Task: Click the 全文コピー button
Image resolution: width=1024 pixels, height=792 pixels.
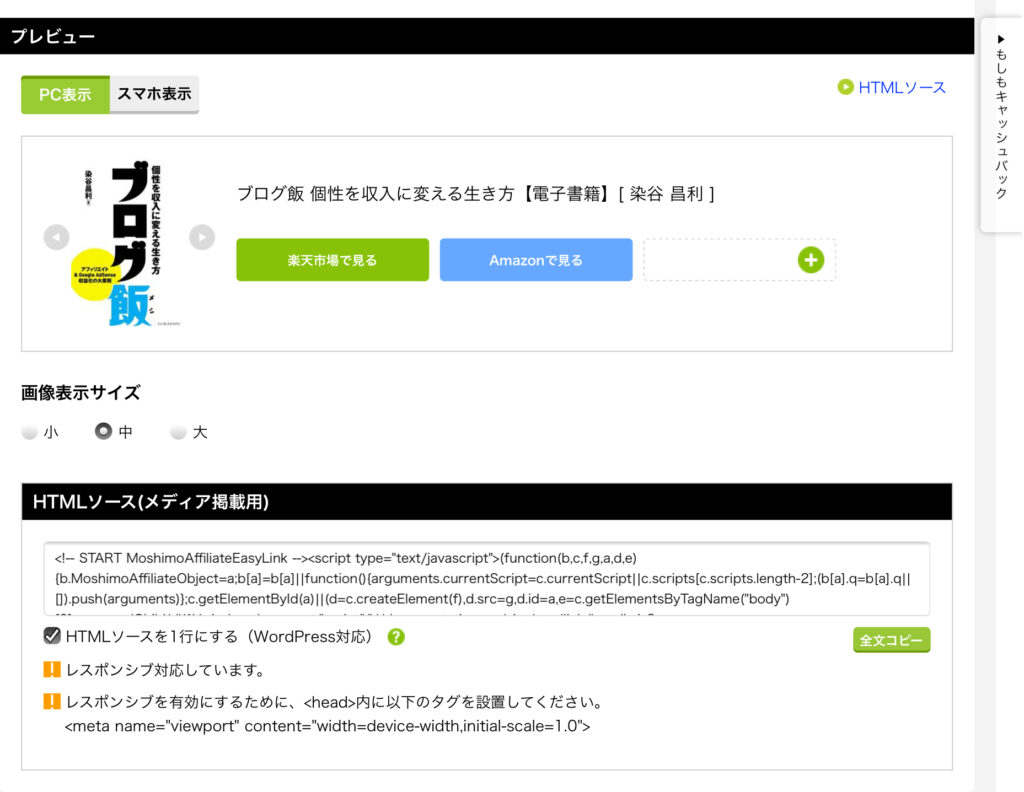Action: [891, 640]
